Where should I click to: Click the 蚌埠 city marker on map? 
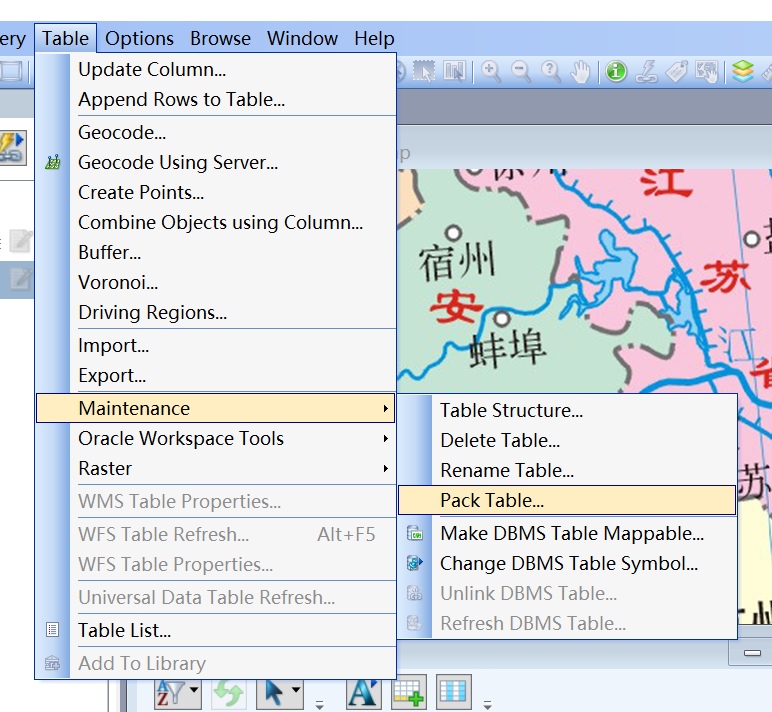point(502,319)
